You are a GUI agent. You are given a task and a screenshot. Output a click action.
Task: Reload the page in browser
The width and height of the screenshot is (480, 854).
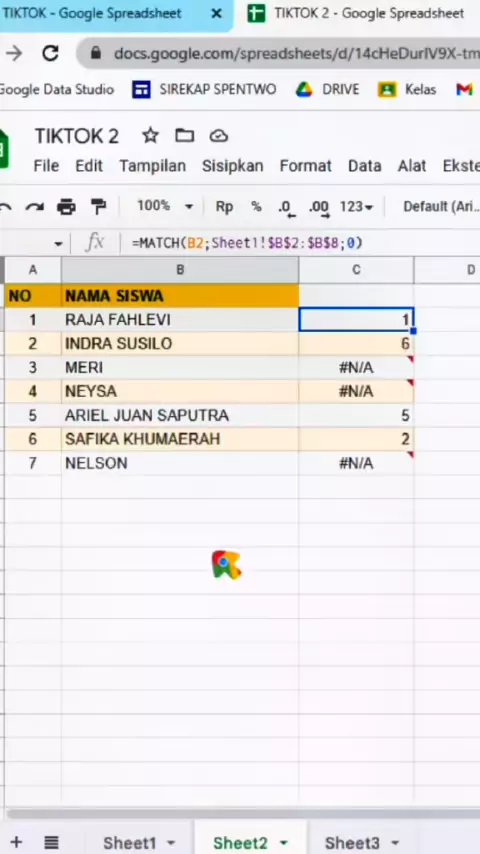click(x=51, y=53)
